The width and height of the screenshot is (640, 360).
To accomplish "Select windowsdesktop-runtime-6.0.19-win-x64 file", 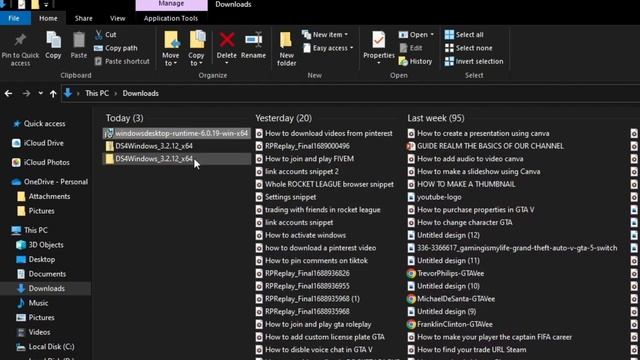I will coord(176,133).
